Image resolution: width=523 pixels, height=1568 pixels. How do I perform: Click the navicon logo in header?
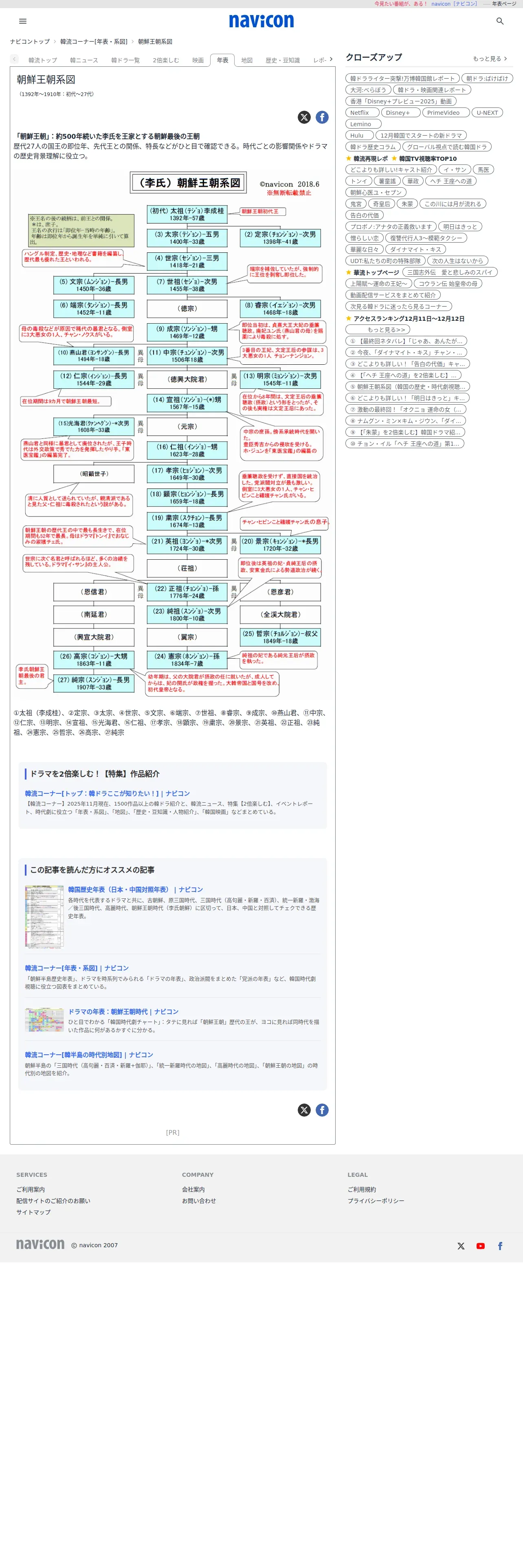(x=261, y=21)
